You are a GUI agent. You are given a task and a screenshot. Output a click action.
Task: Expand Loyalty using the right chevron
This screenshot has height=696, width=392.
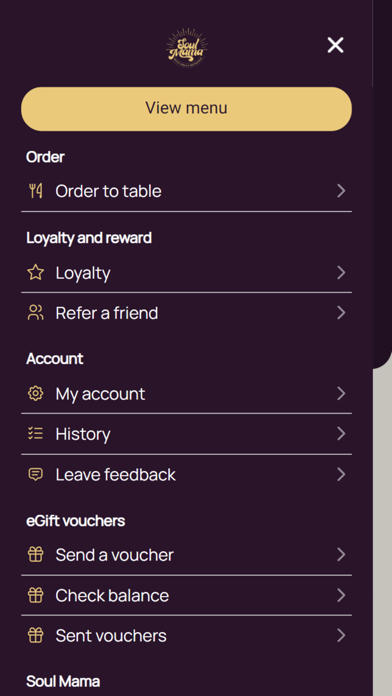click(x=341, y=273)
